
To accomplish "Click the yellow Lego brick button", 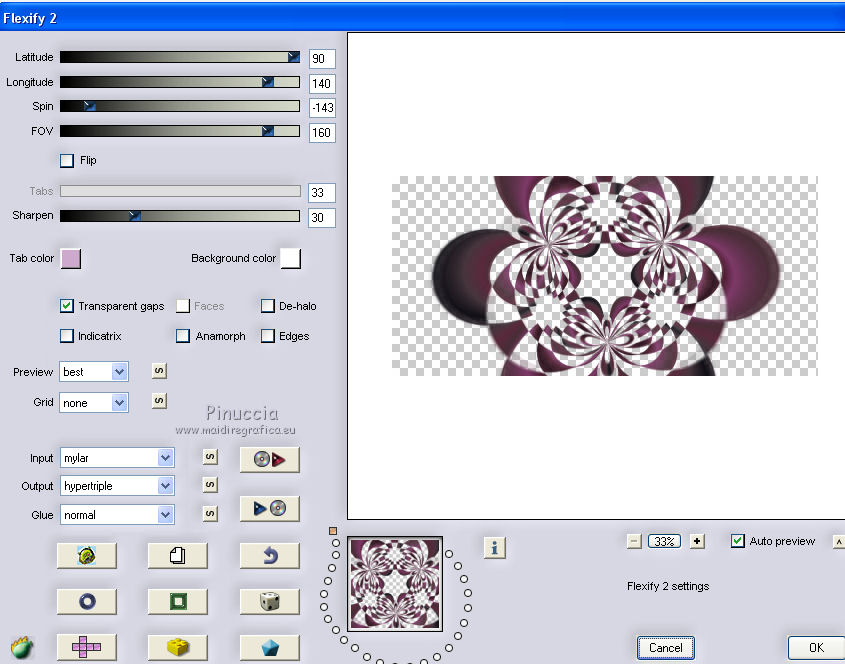I will (178, 647).
